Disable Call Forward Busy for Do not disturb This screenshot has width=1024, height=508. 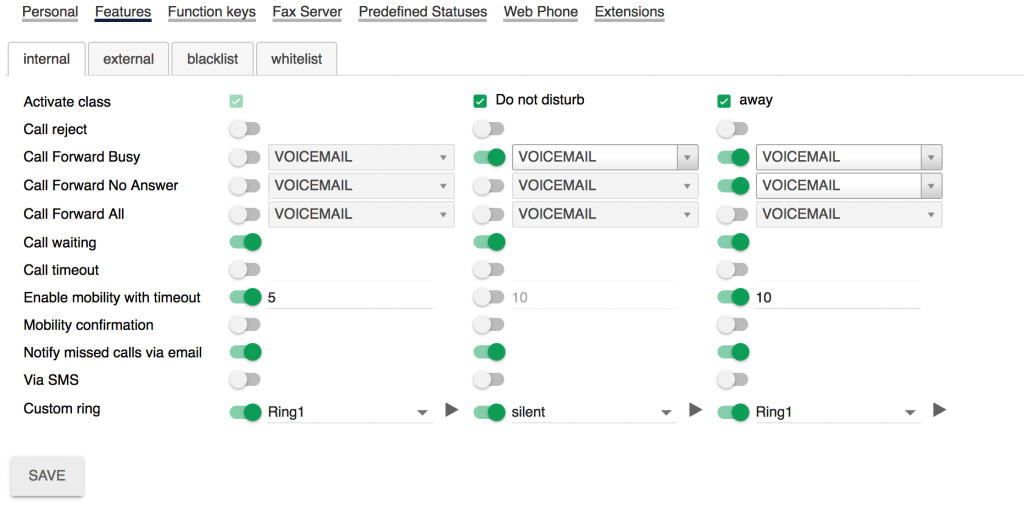click(x=489, y=157)
